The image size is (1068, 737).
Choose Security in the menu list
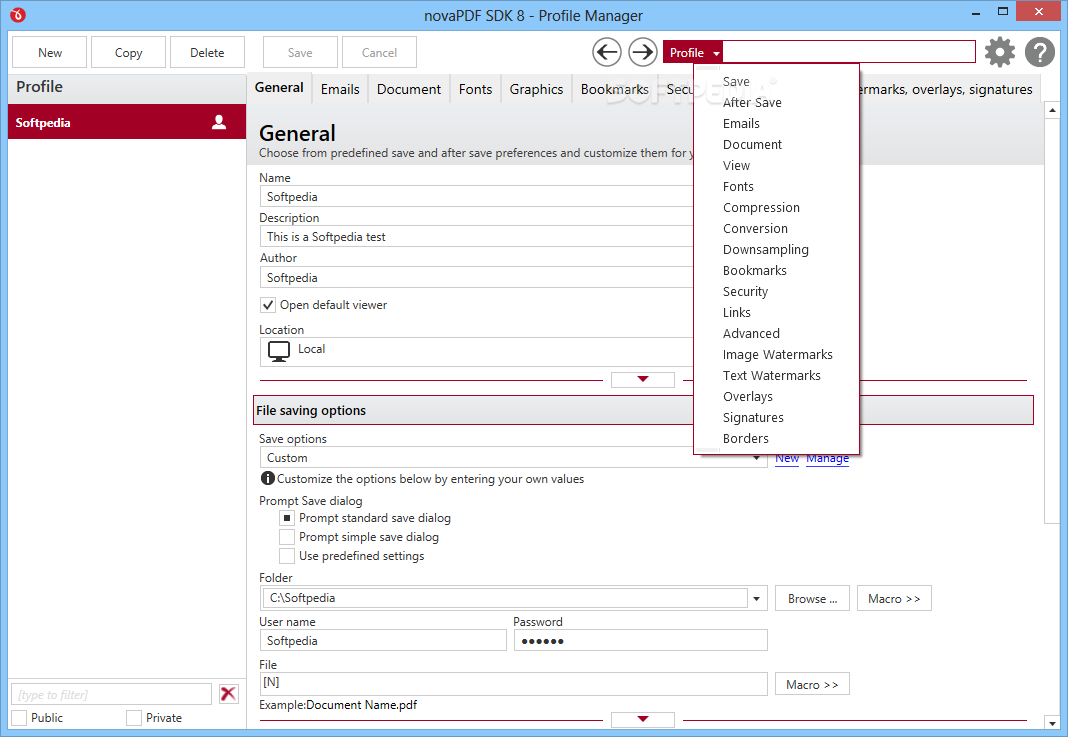coord(745,292)
